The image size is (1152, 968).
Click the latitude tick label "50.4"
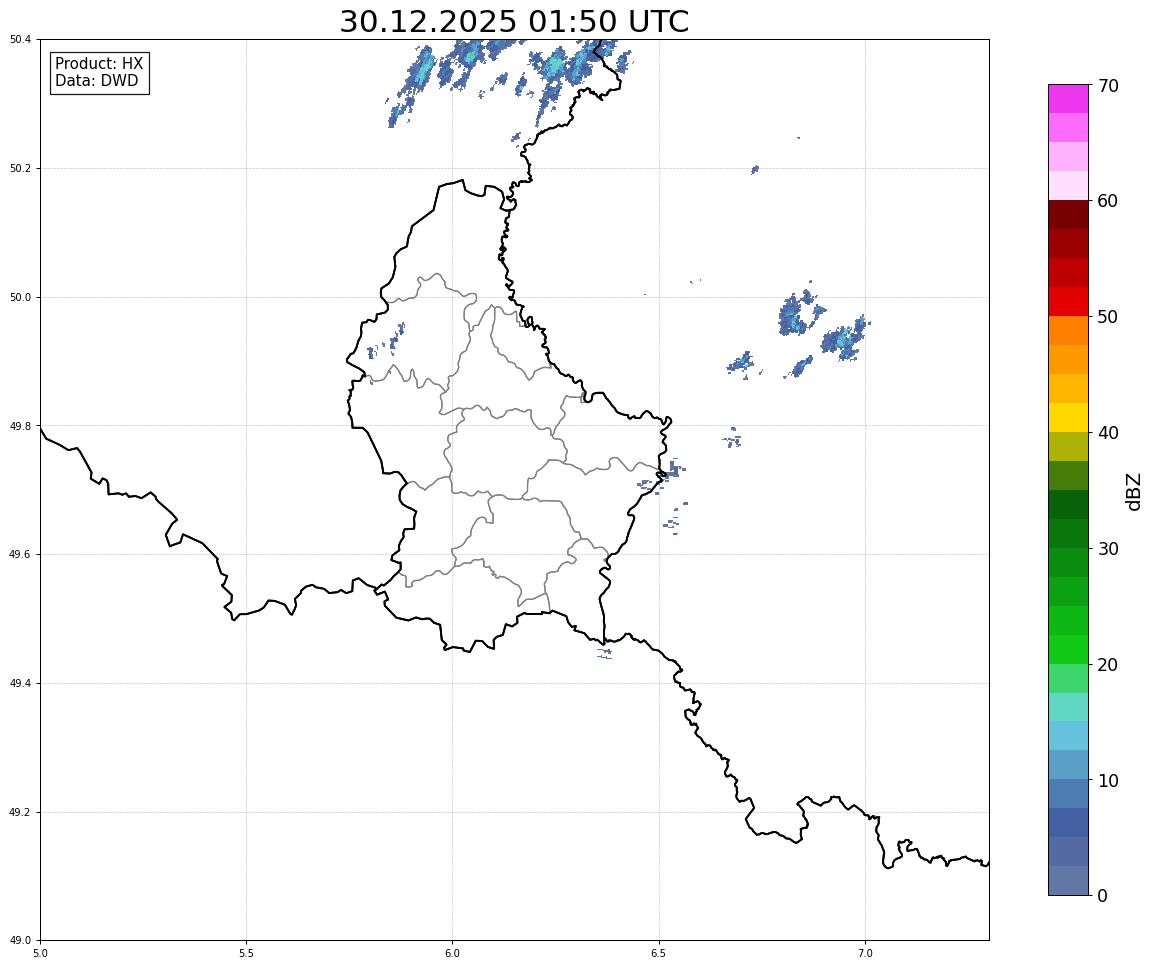pyautogui.click(x=20, y=40)
